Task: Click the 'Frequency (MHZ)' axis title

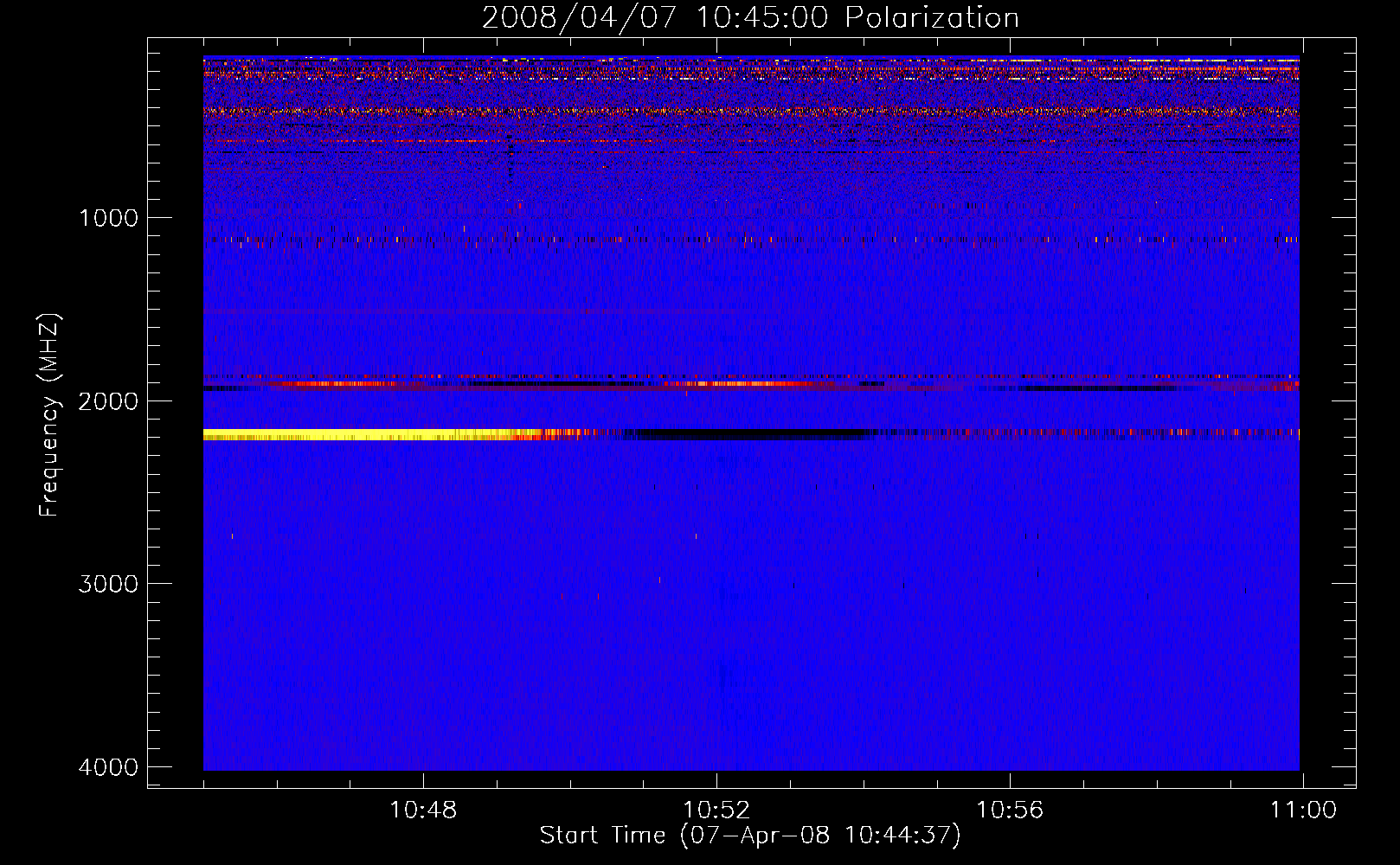Action: (x=50, y=415)
